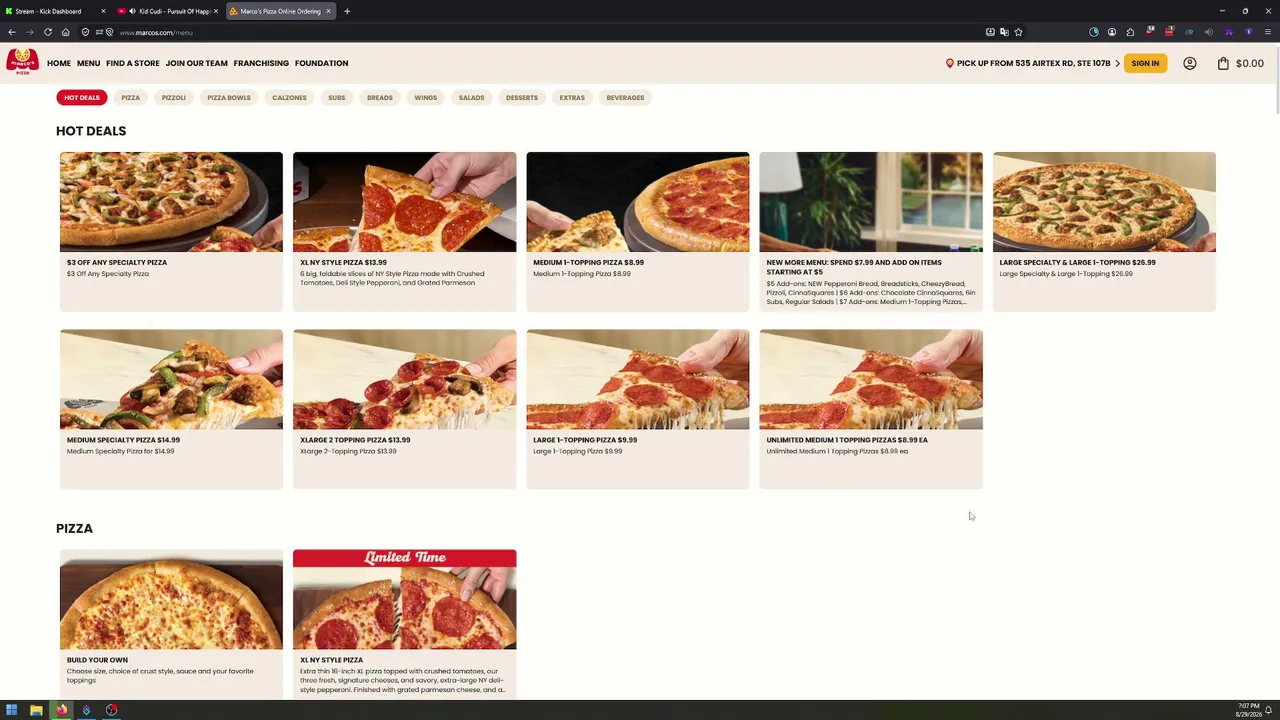
Task: Open File Explorer from the taskbar
Action: pos(36,710)
